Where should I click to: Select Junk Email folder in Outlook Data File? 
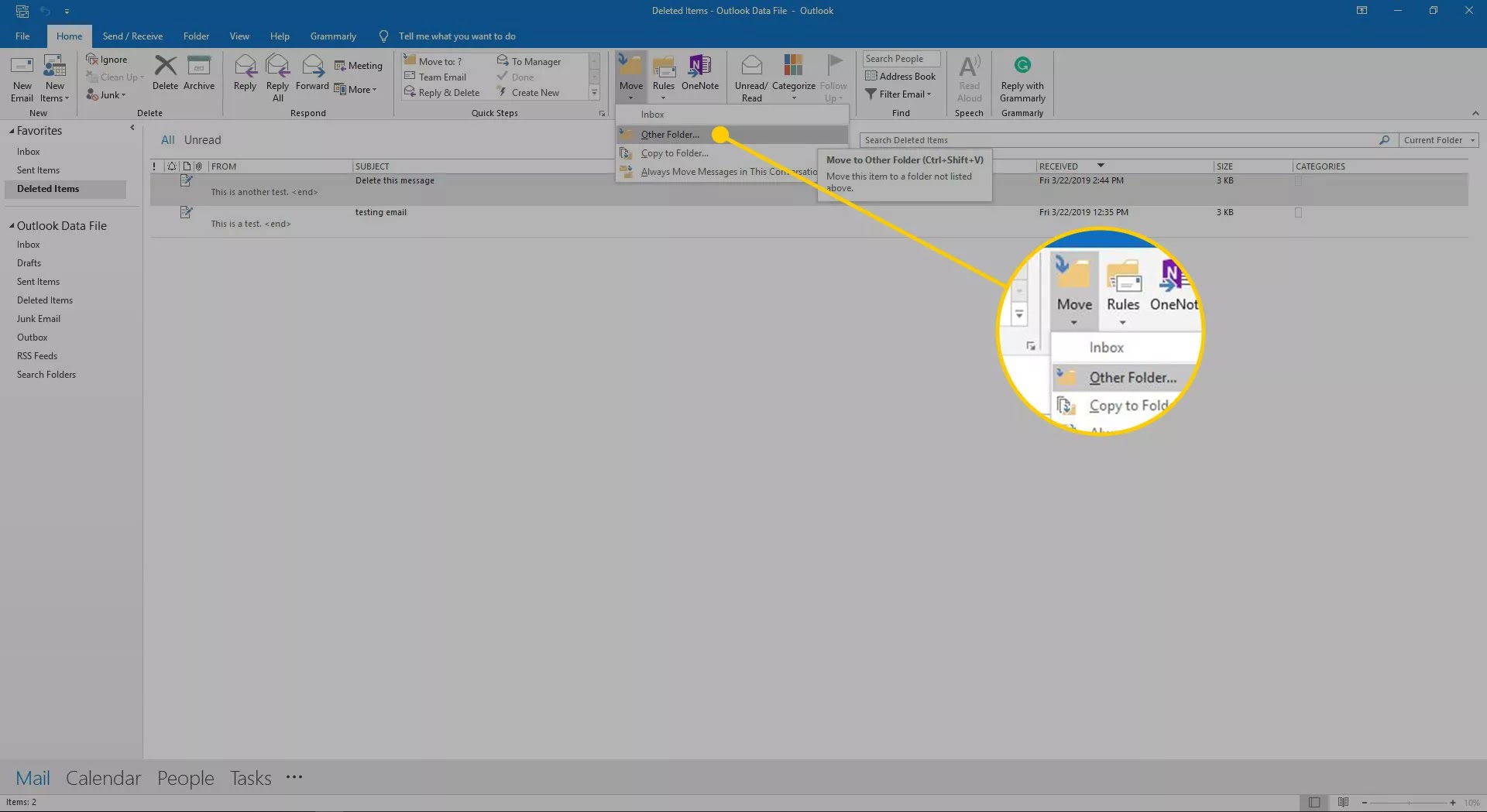[x=38, y=319]
